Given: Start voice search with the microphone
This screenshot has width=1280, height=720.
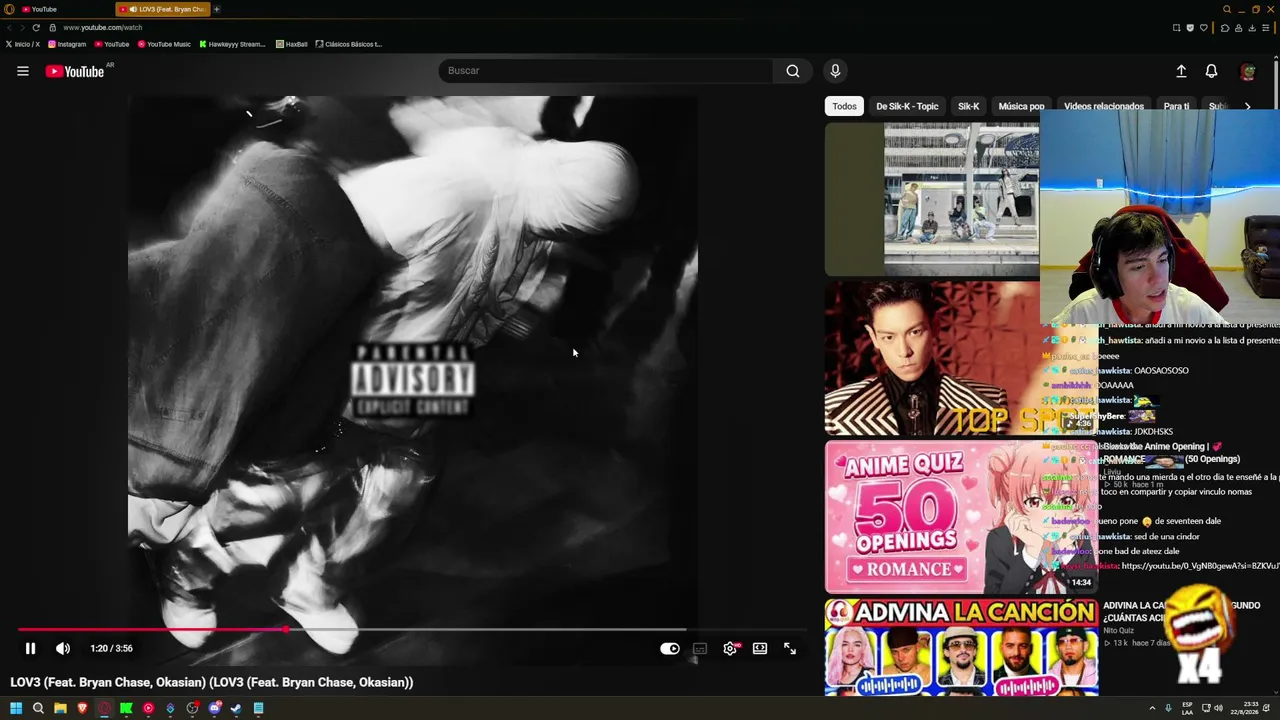Looking at the screenshot, I should (835, 71).
